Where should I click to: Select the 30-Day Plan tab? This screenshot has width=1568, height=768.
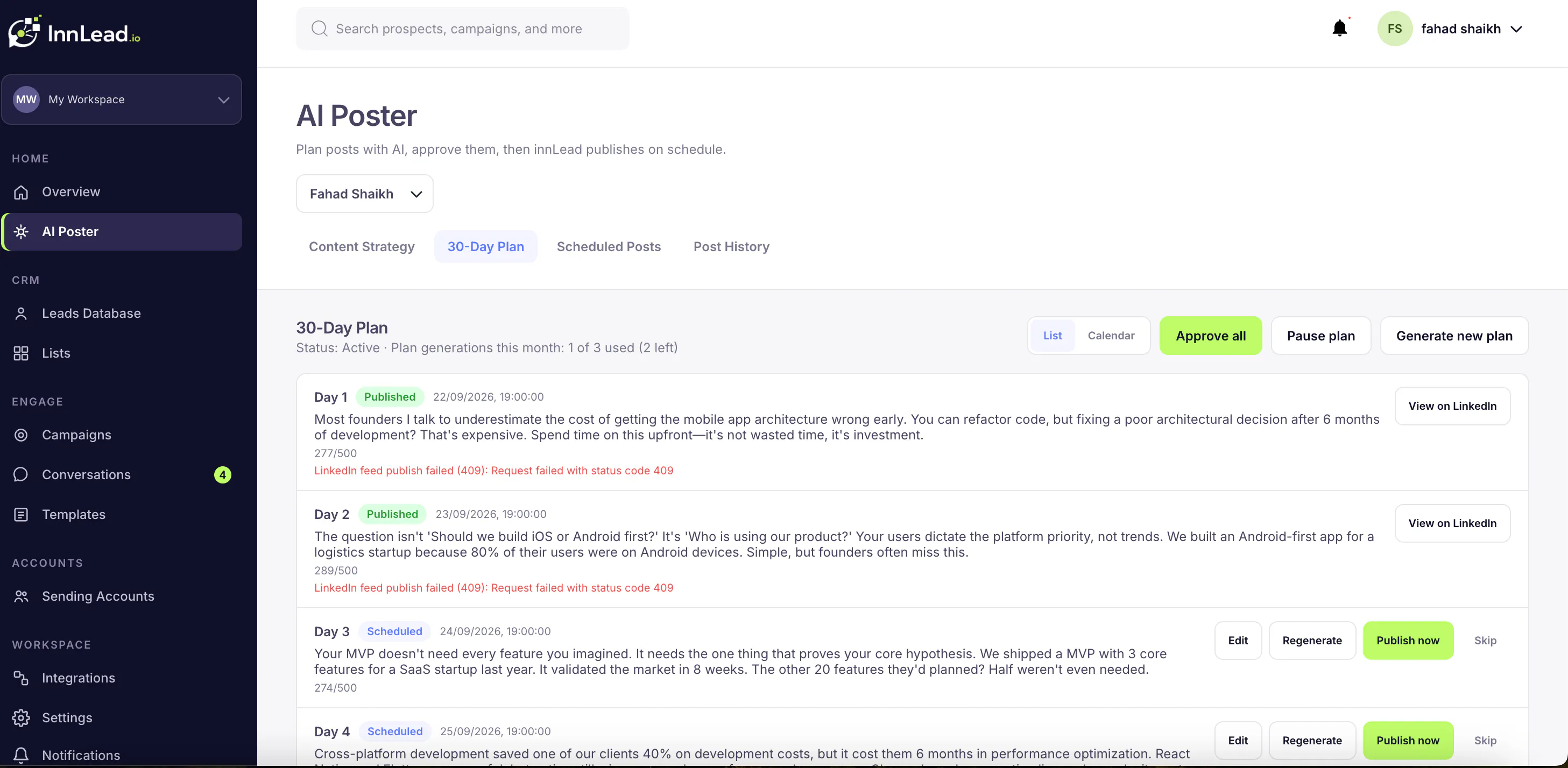[x=486, y=246]
